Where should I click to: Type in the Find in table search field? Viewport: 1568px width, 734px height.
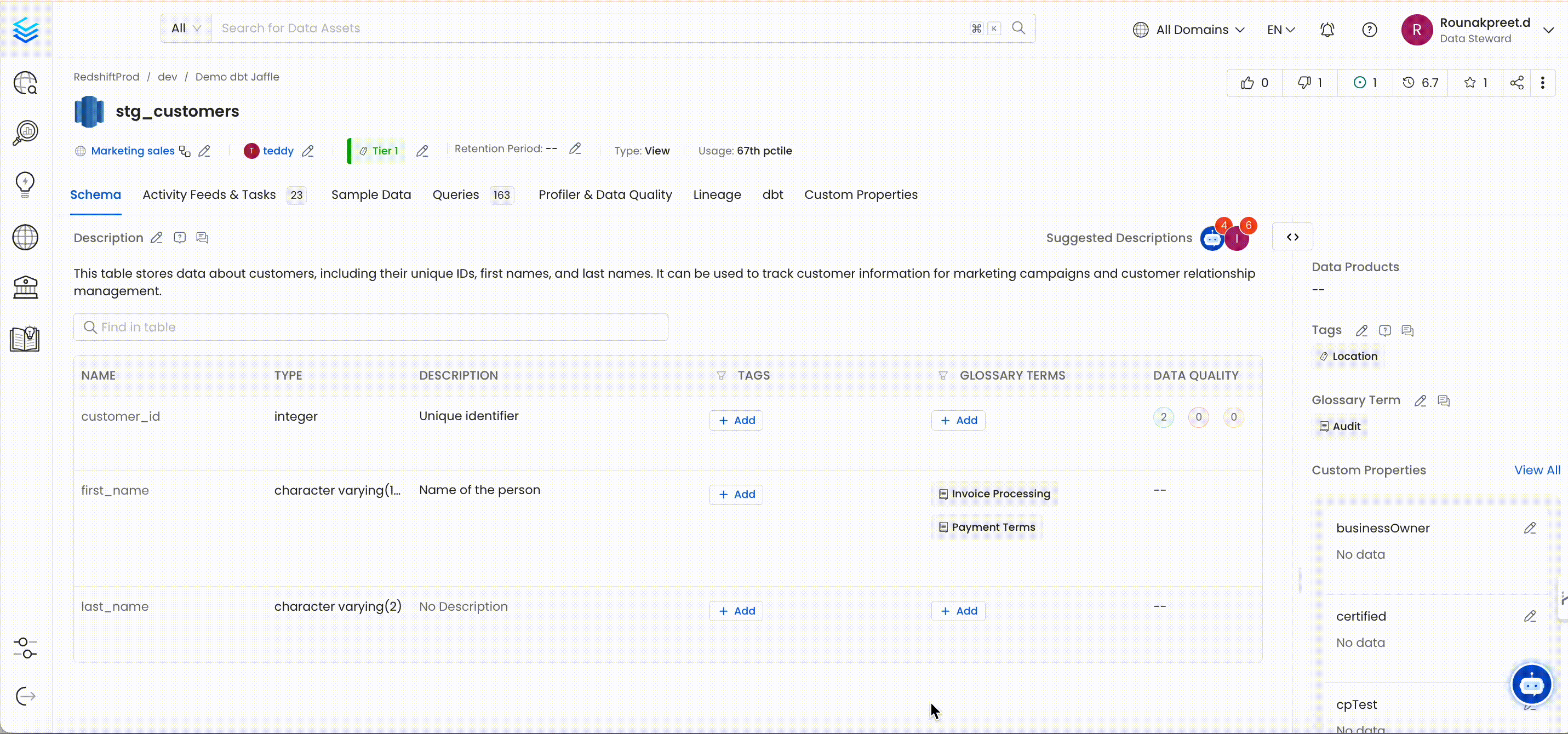tap(370, 327)
